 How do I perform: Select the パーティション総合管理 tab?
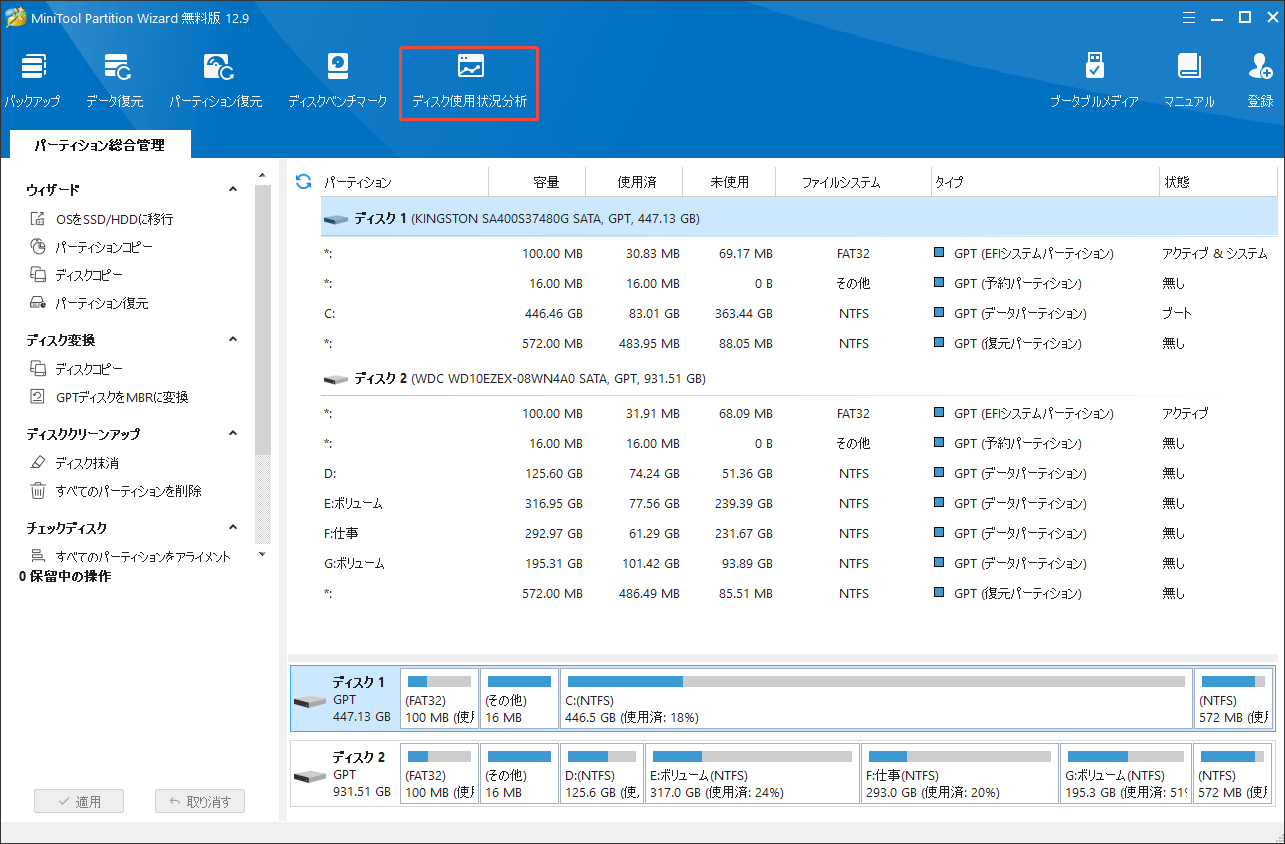click(99, 145)
